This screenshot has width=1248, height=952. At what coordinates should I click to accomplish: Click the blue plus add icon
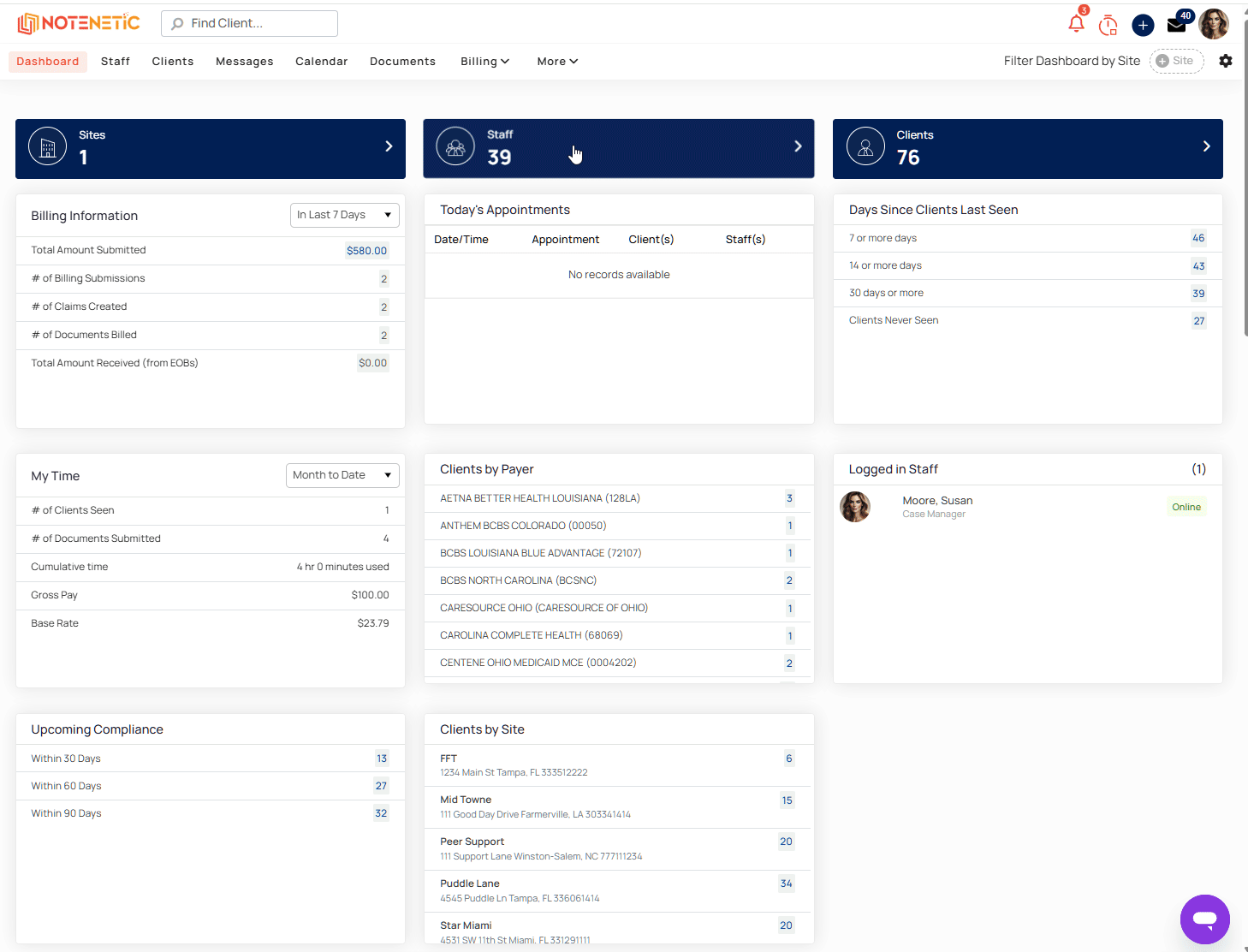1143,25
